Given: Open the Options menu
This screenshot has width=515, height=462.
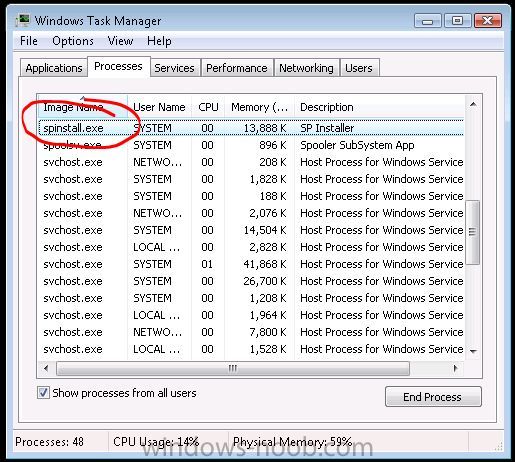Looking at the screenshot, I should pyautogui.click(x=73, y=41).
